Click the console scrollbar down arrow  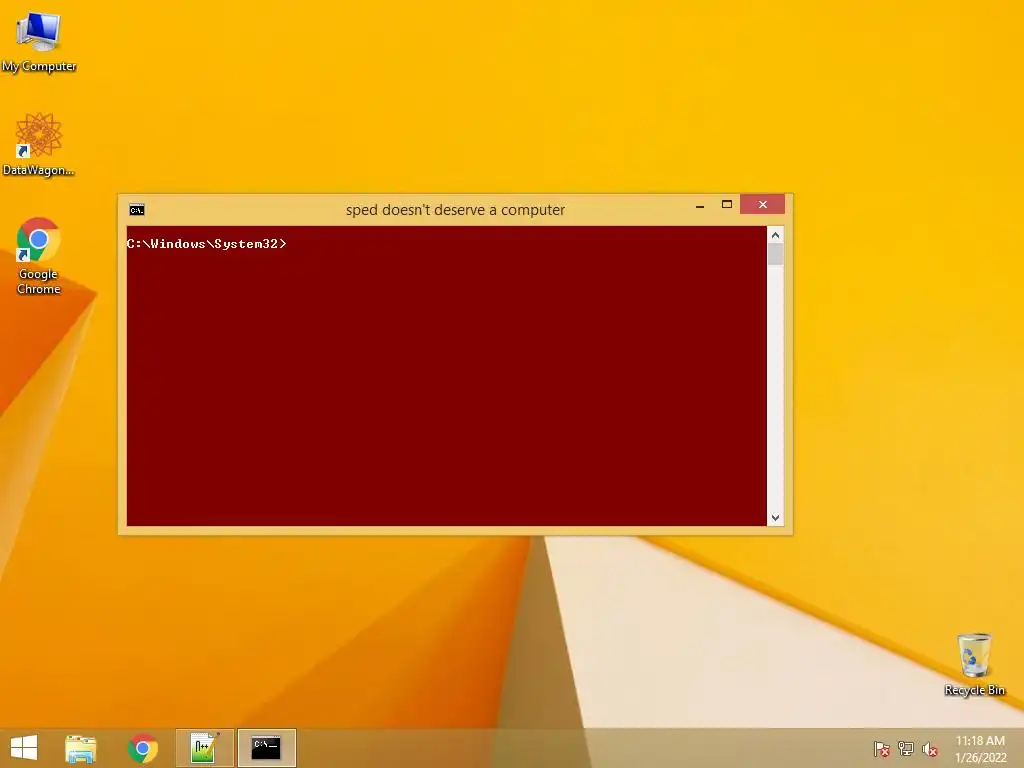click(x=775, y=518)
